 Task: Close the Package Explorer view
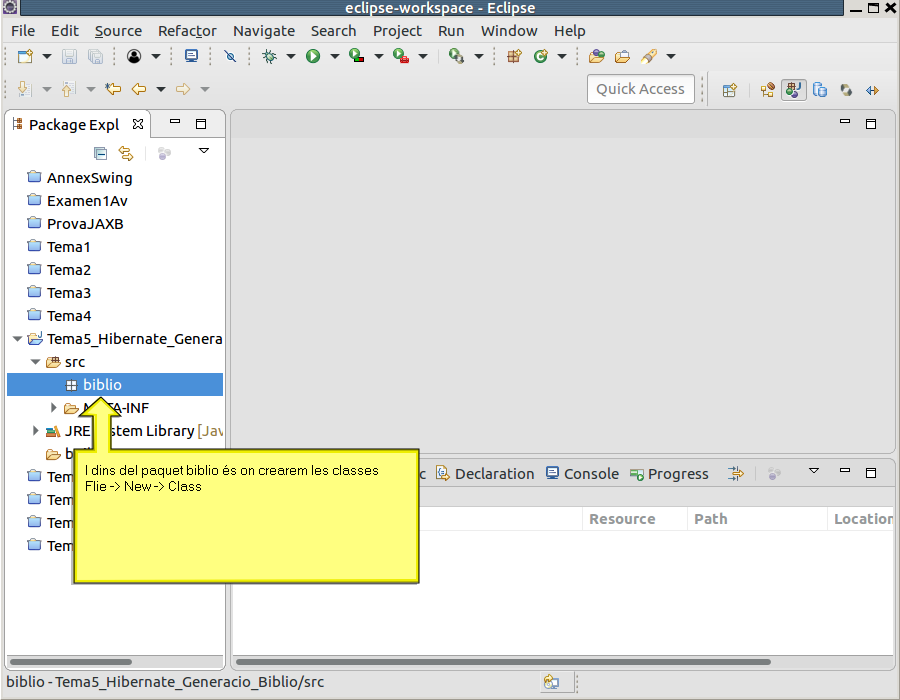[x=138, y=124]
